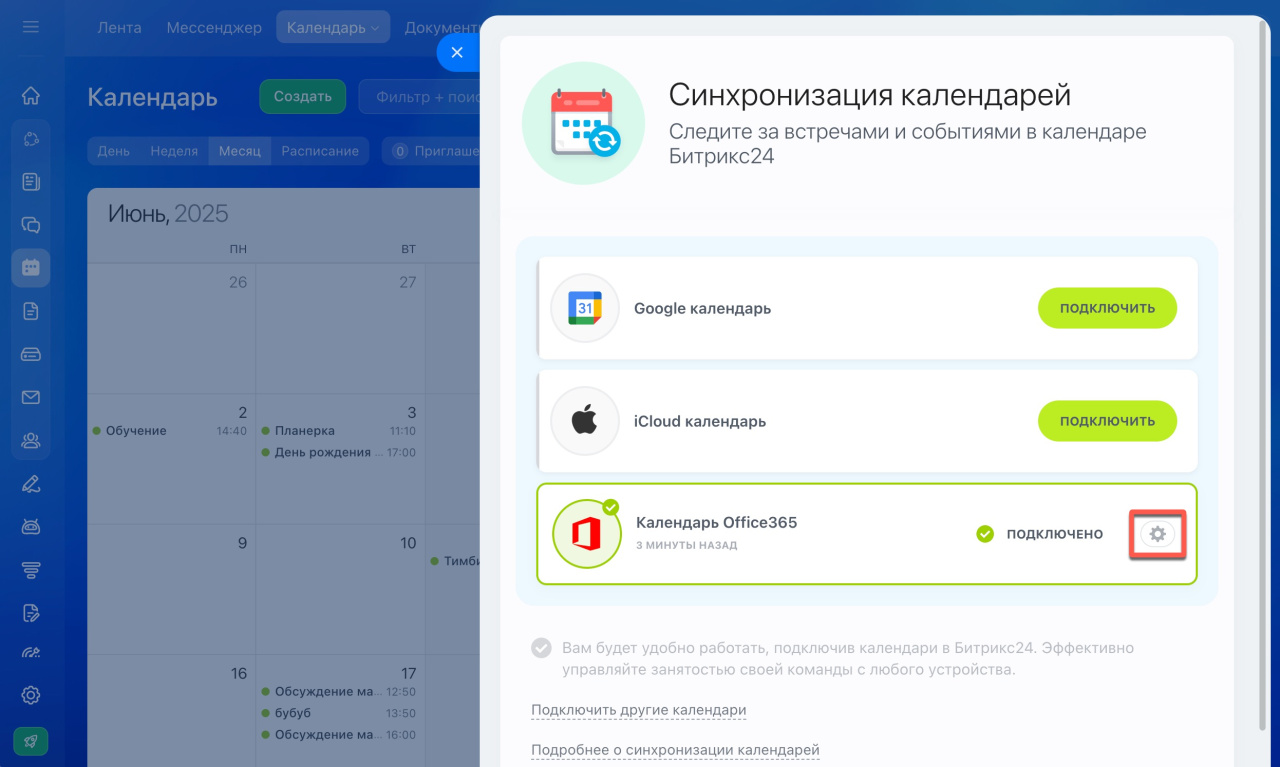The width and height of the screenshot is (1280, 767).
Task: Open 'Подробнее о синхронизации календарей' link
Action: point(675,750)
